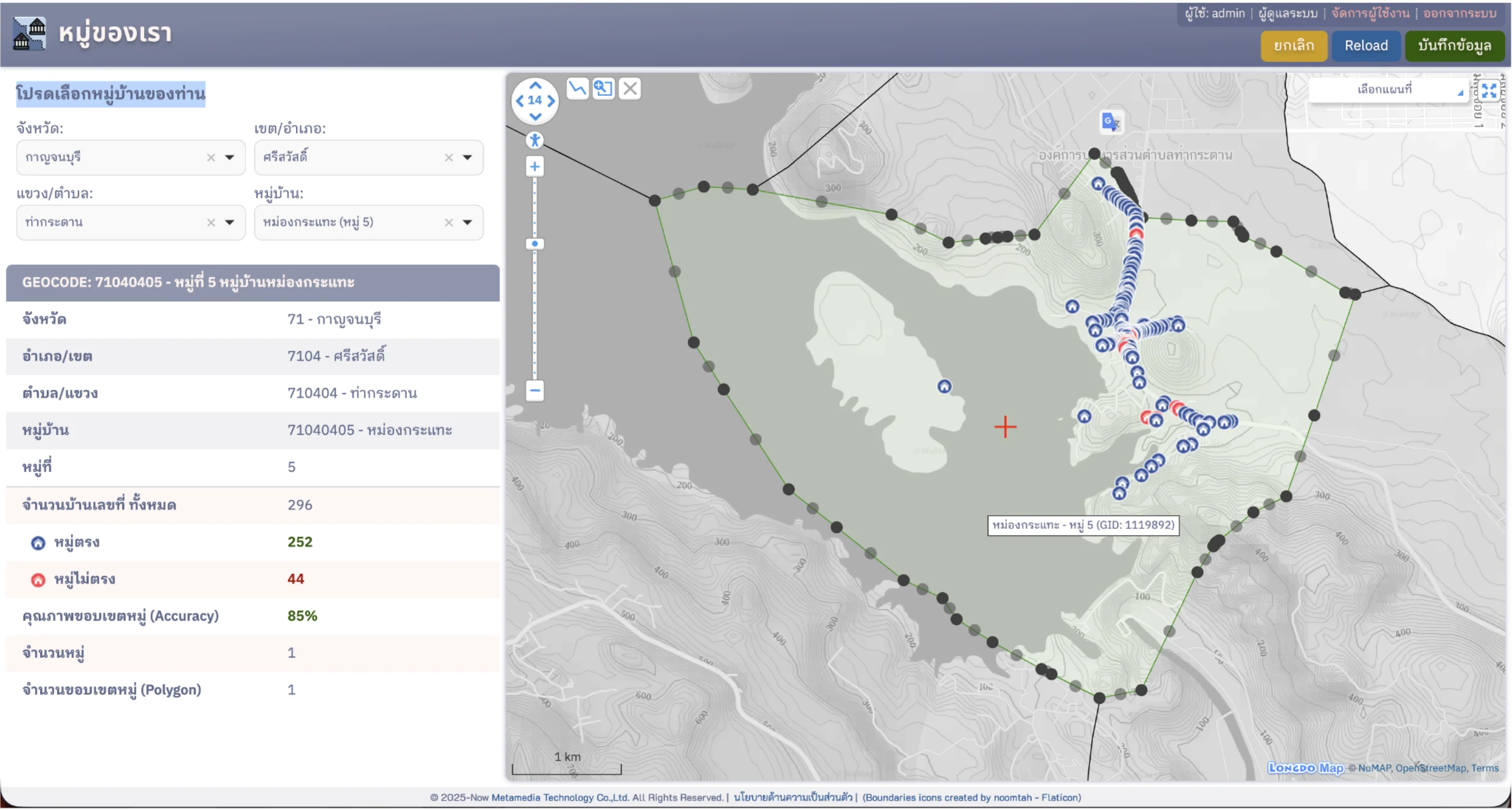The width and height of the screenshot is (1512, 810).
Task: Pan the map down with the bottom arrow
Action: (535, 117)
